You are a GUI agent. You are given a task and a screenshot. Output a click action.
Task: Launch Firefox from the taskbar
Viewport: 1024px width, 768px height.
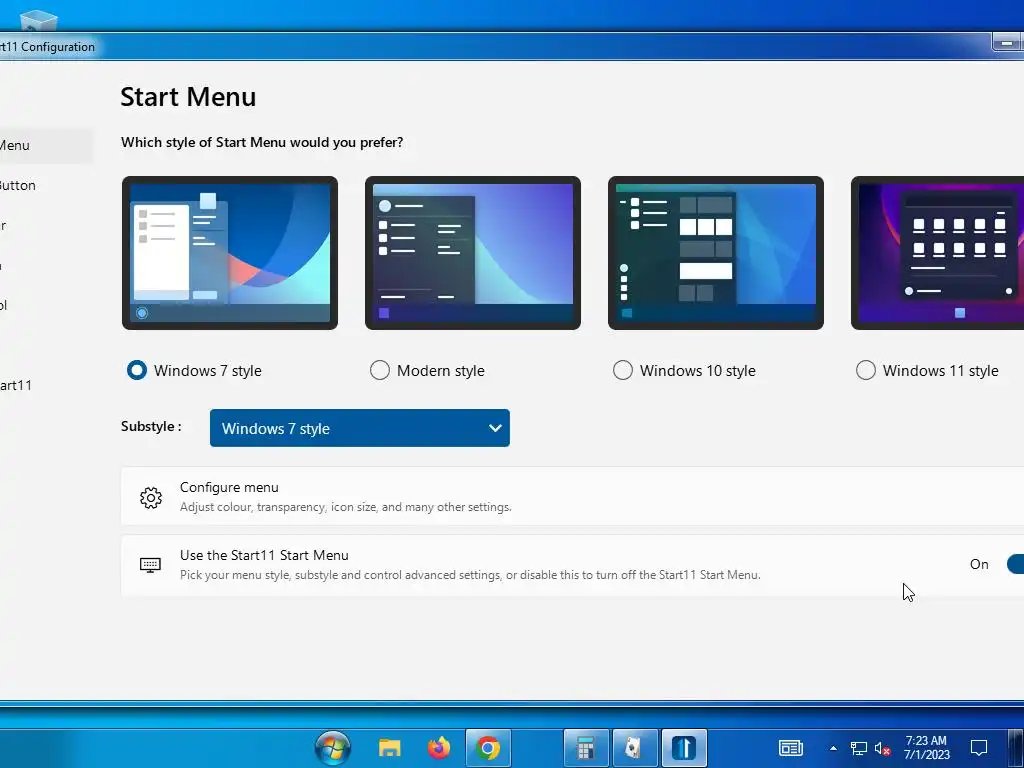(439, 748)
